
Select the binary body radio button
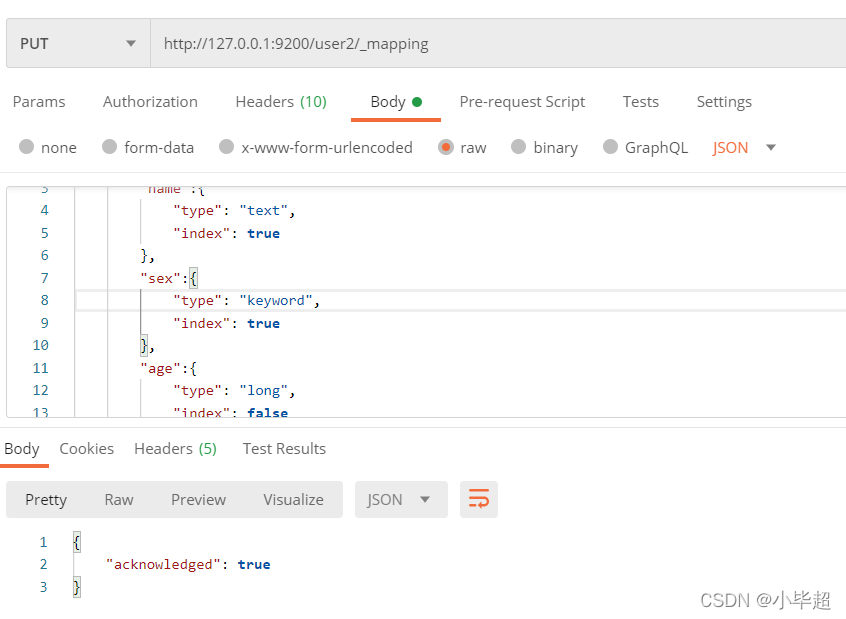point(518,147)
